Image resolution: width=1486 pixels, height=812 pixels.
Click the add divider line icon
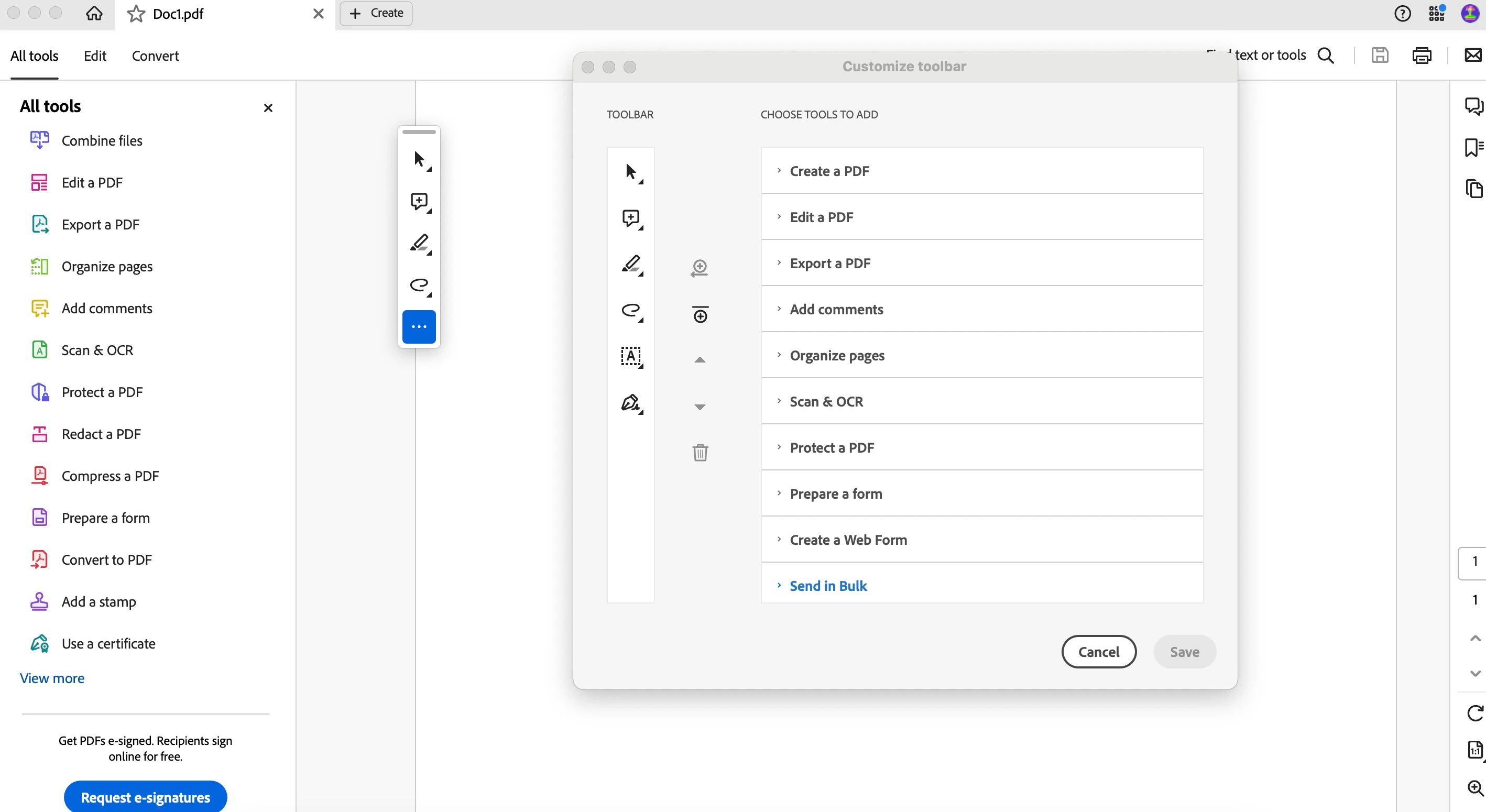coord(700,314)
